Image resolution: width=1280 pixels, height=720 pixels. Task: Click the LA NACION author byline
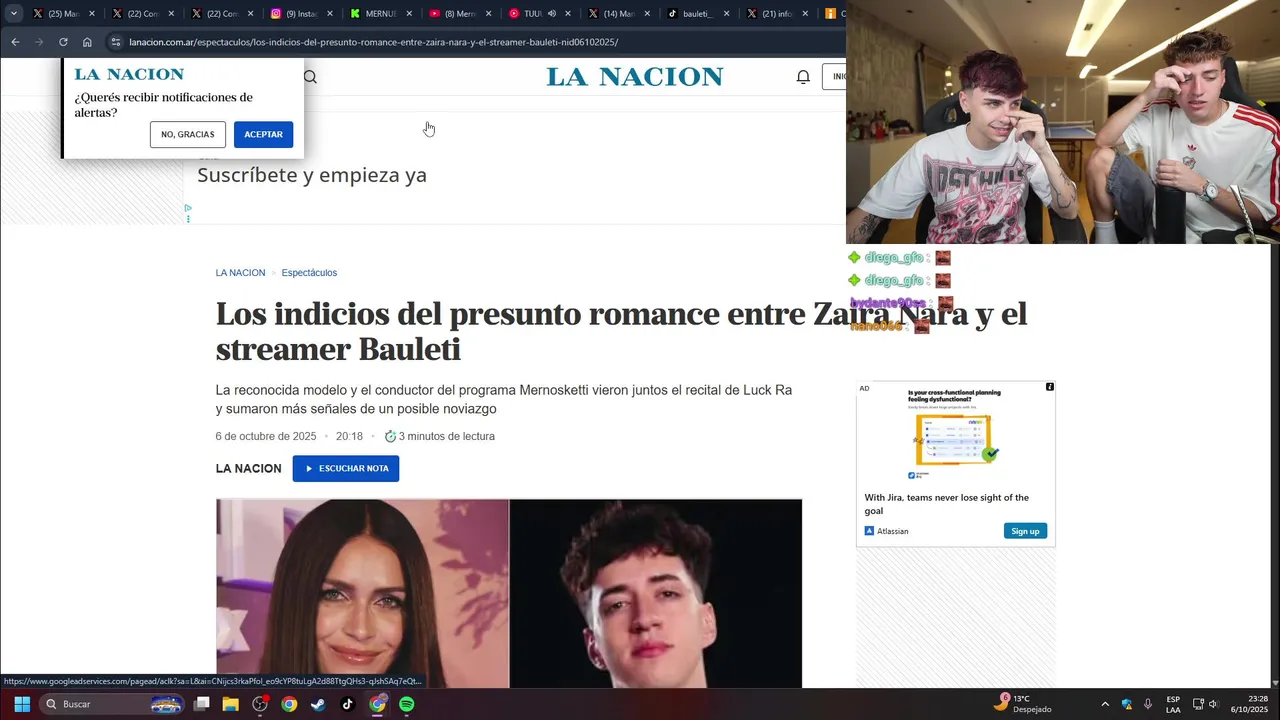pos(248,469)
